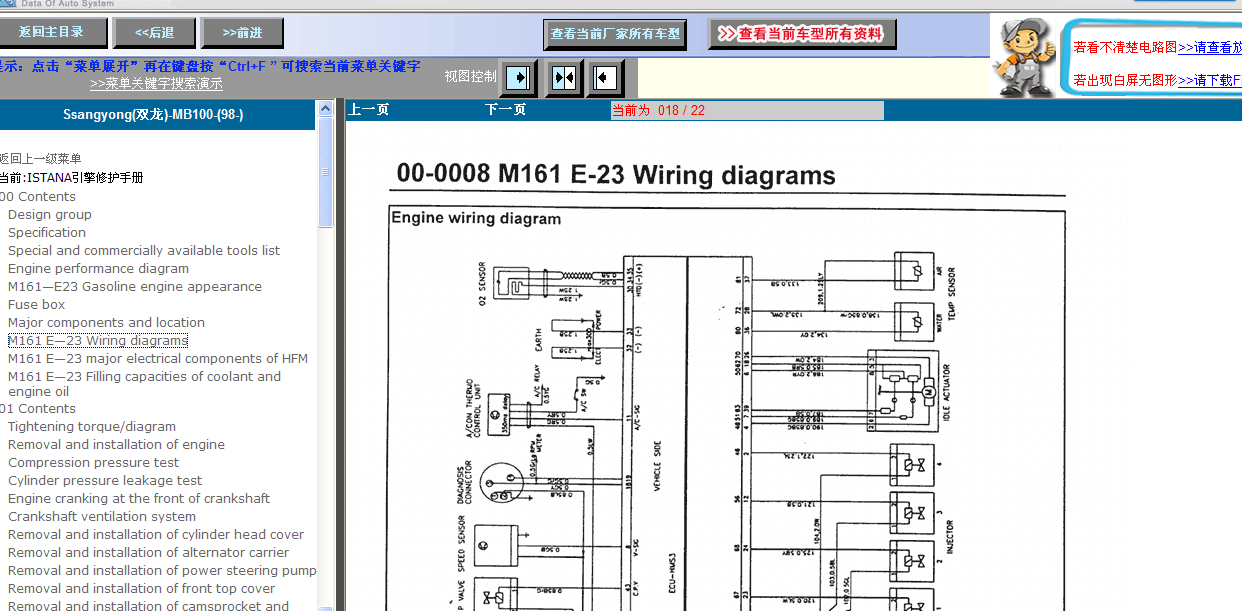This screenshot has width=1242, height=611.
Task: Click <<后退 back button
Action: pos(154,33)
